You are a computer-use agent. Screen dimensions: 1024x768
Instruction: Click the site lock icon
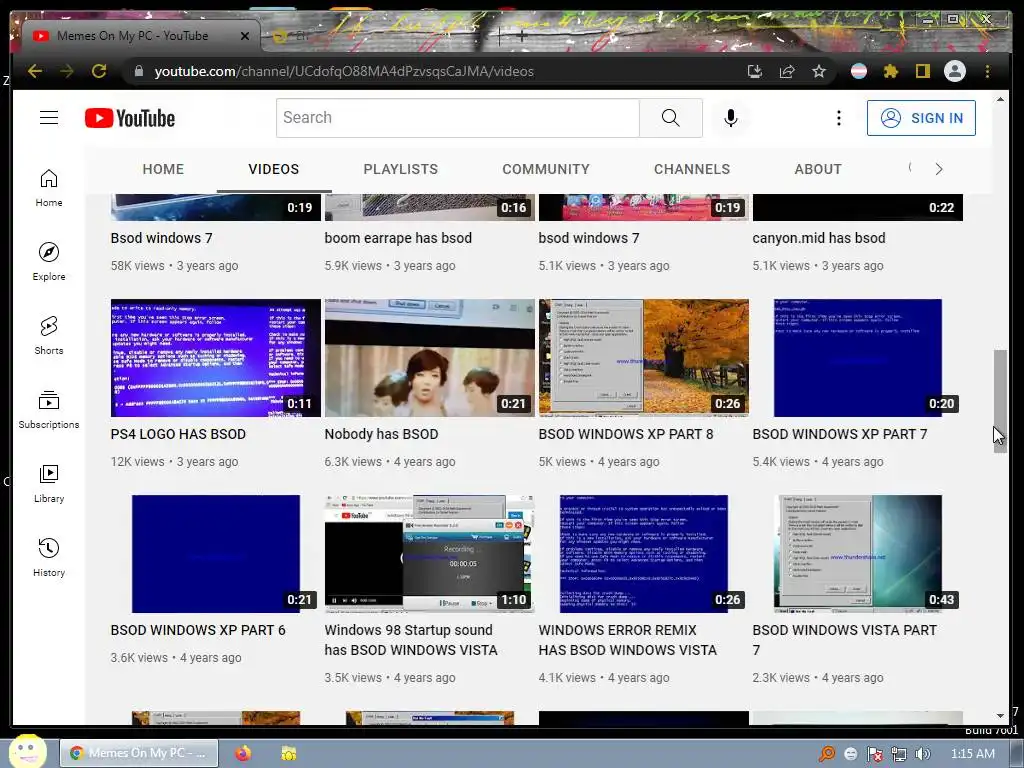(x=138, y=71)
